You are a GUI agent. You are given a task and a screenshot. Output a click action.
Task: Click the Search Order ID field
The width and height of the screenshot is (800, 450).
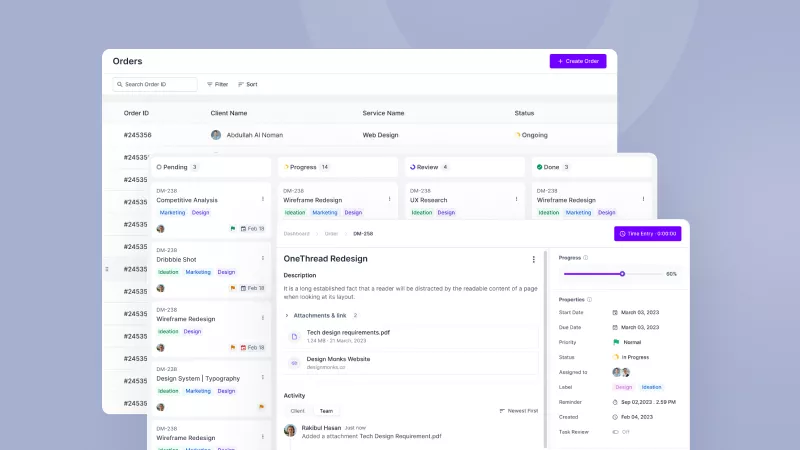(155, 84)
